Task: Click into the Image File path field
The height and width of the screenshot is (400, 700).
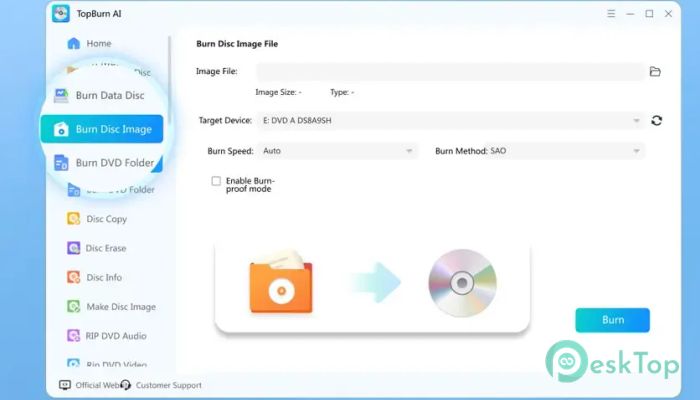Action: tap(450, 71)
